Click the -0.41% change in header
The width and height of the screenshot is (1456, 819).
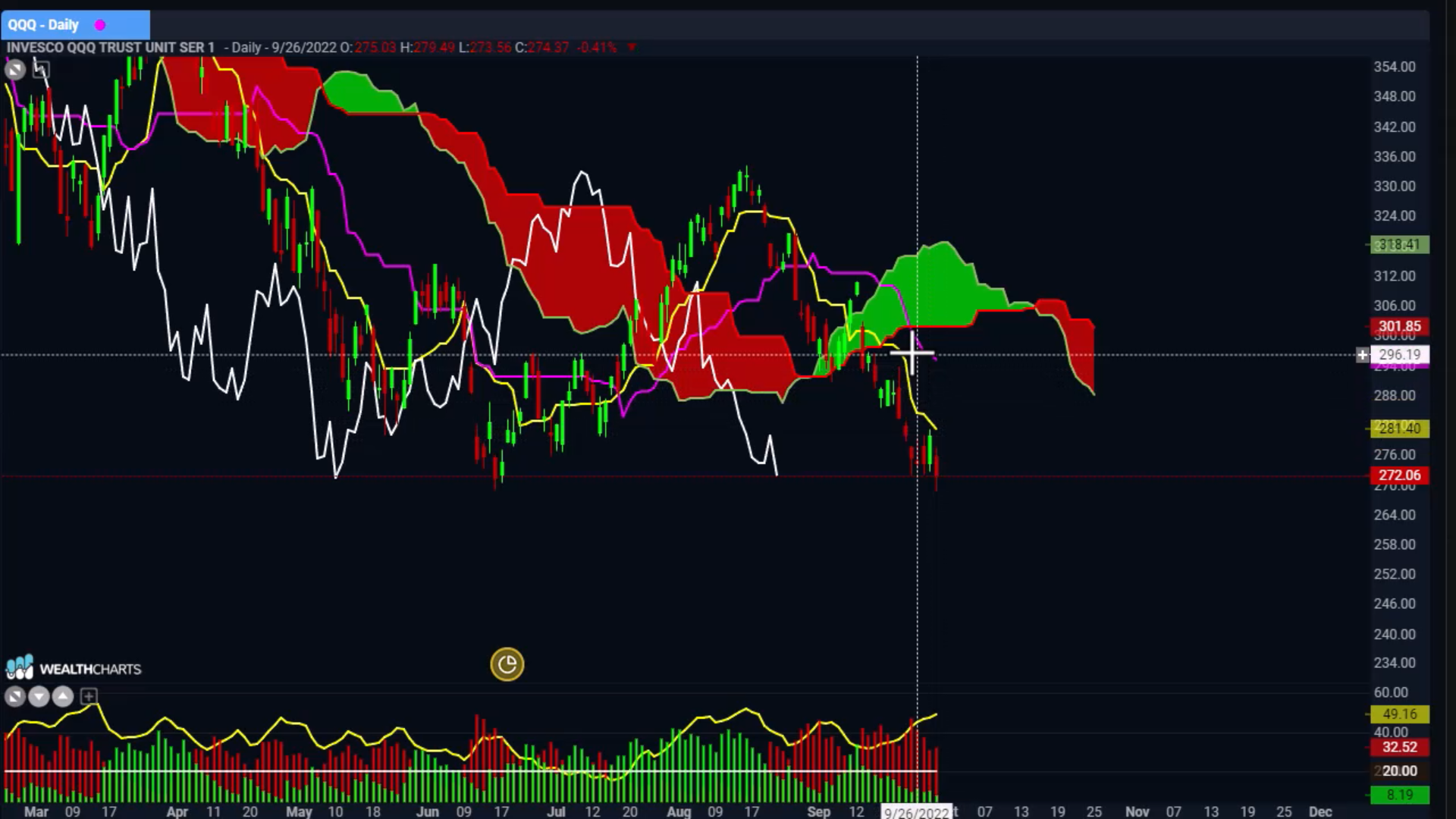[597, 47]
